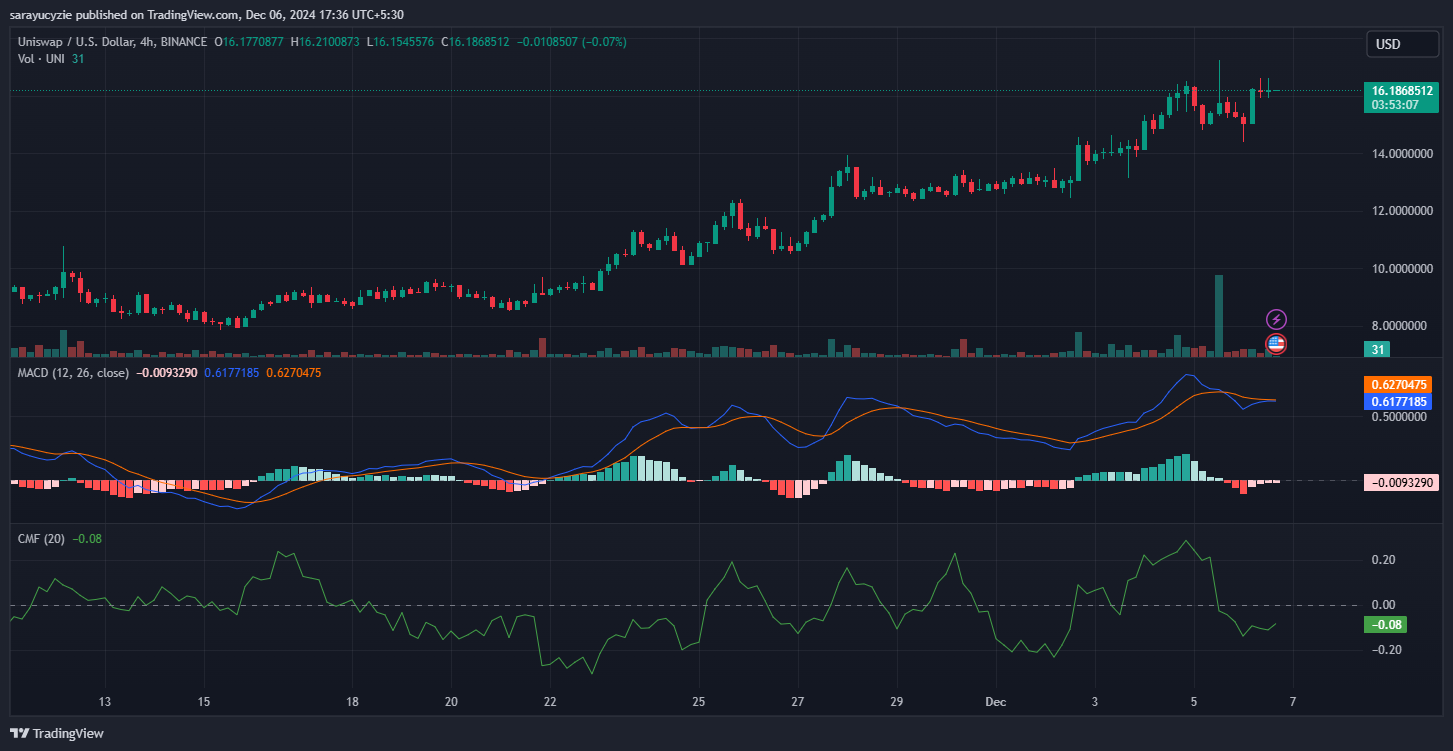Screen dimensions: 1453x751
Task: Click the 0.20 CMF axis label
Action: 1384,560
